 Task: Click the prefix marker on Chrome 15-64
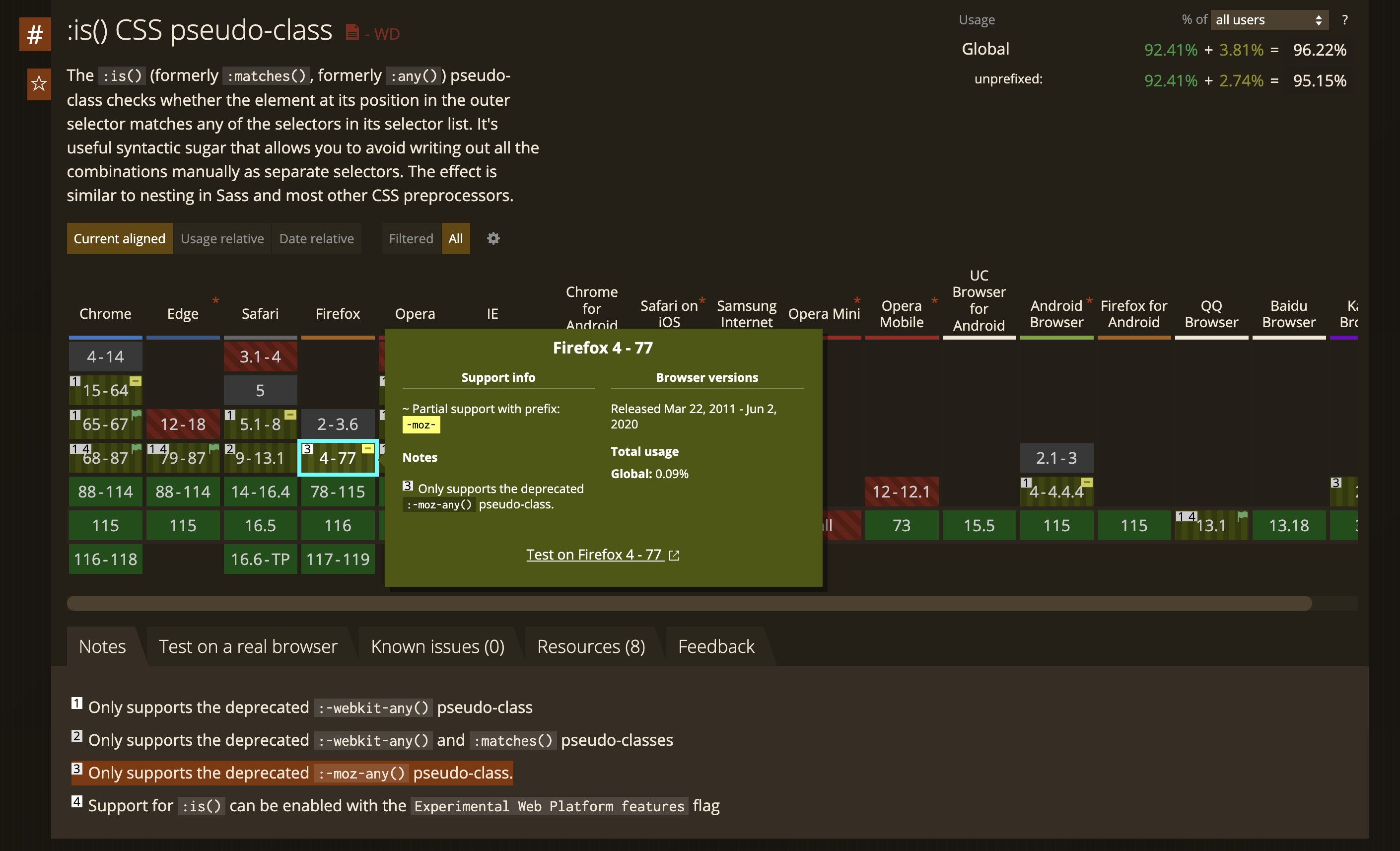135,381
